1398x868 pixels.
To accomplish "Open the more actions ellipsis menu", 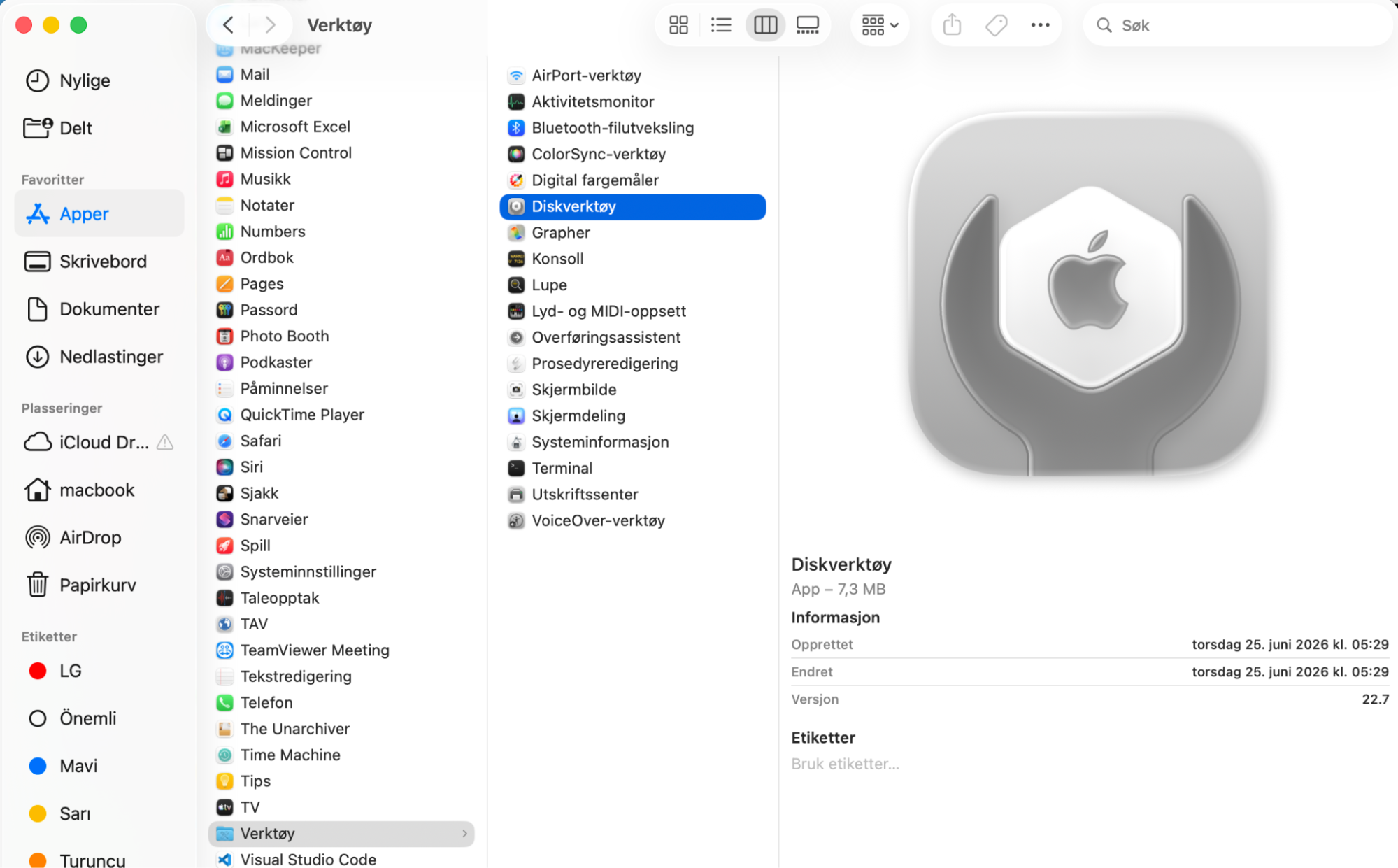I will pos(1040,25).
